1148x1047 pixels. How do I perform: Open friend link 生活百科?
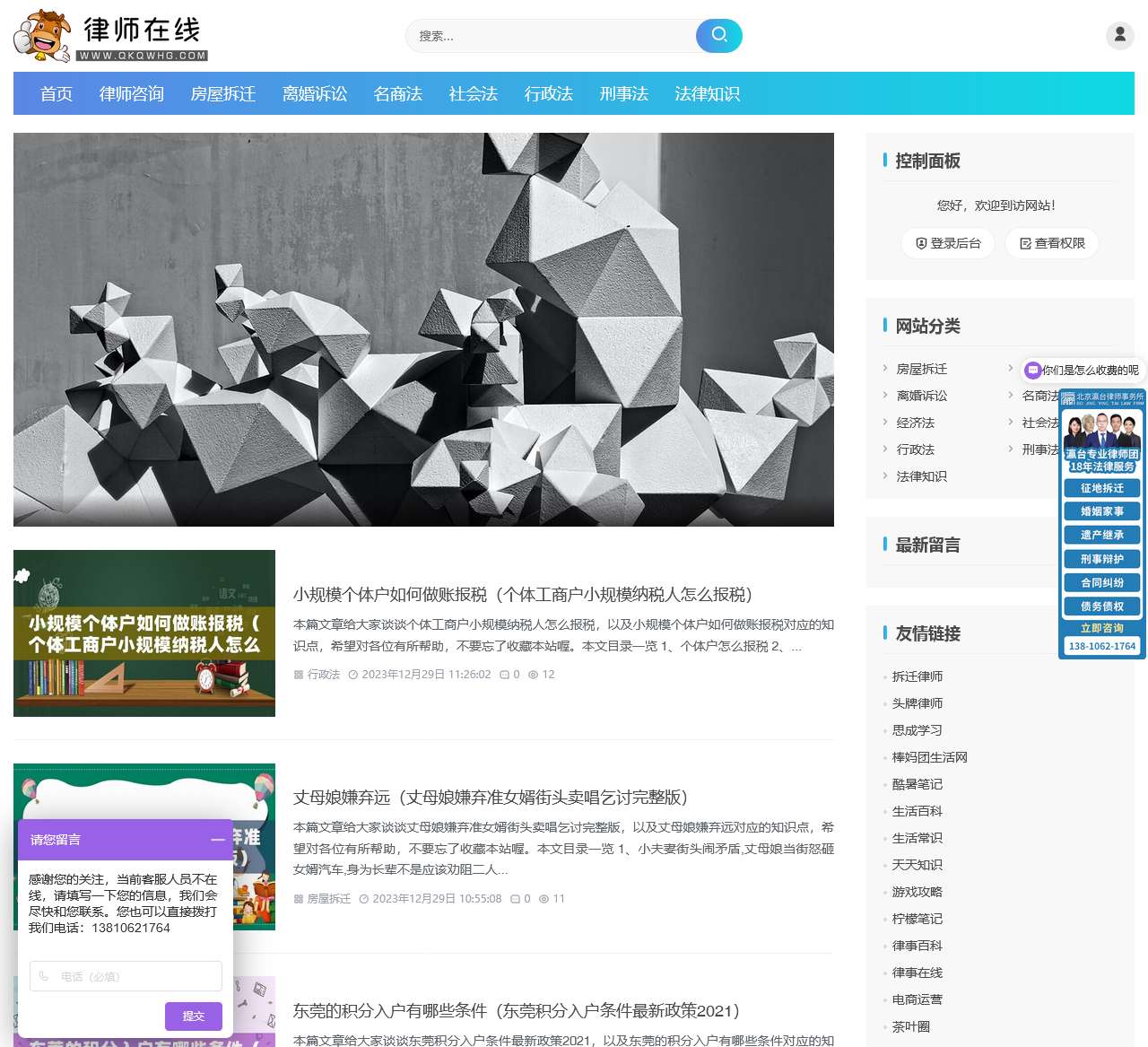click(x=918, y=811)
